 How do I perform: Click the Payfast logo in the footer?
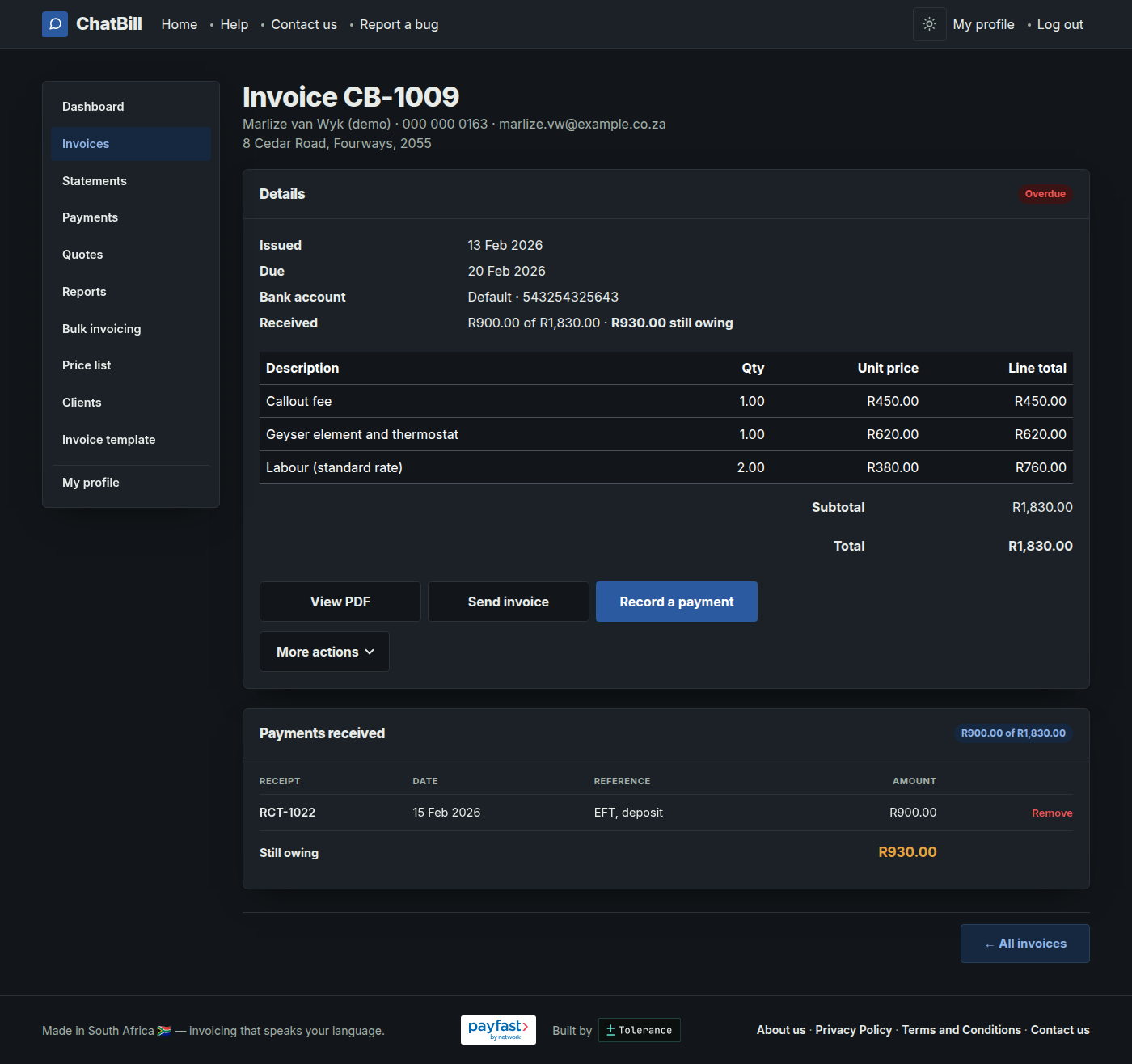(498, 1030)
